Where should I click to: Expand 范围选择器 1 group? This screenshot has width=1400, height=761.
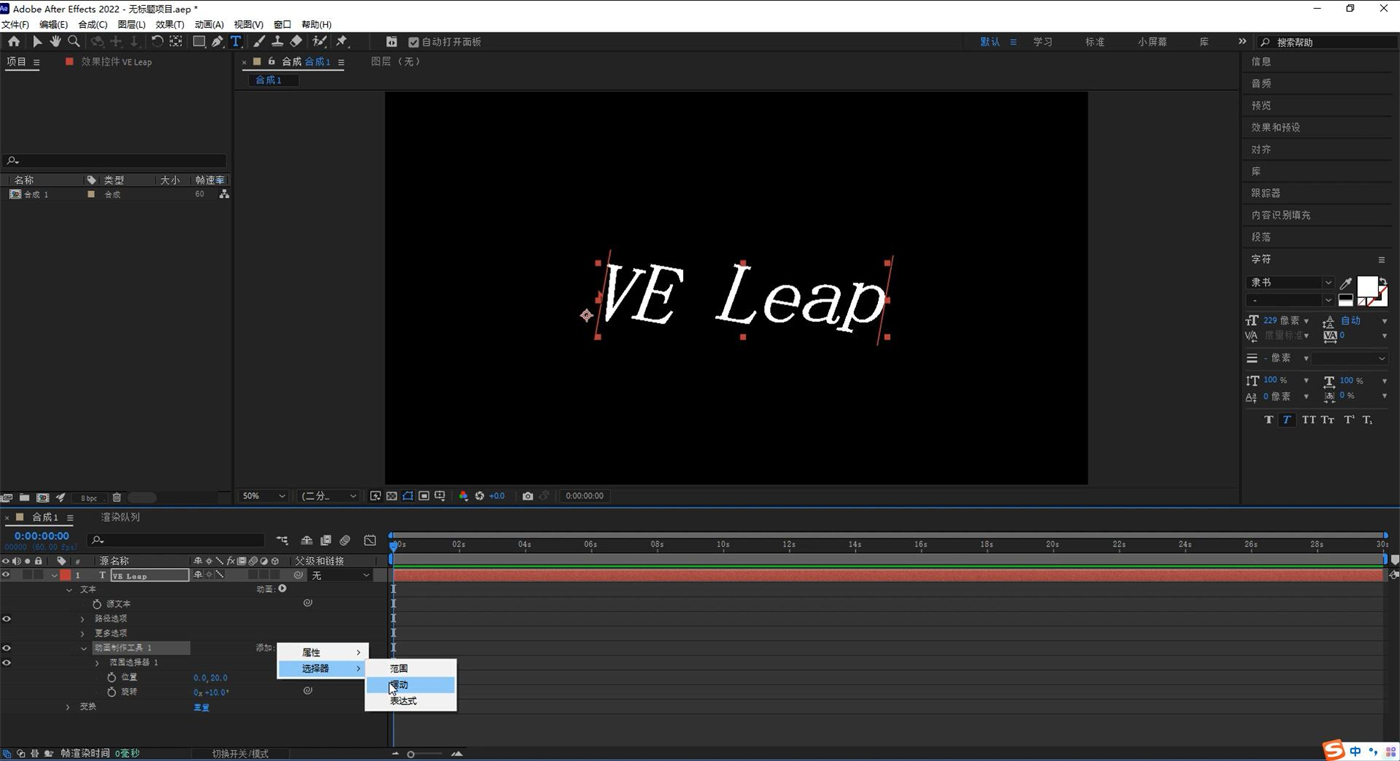tap(97, 663)
